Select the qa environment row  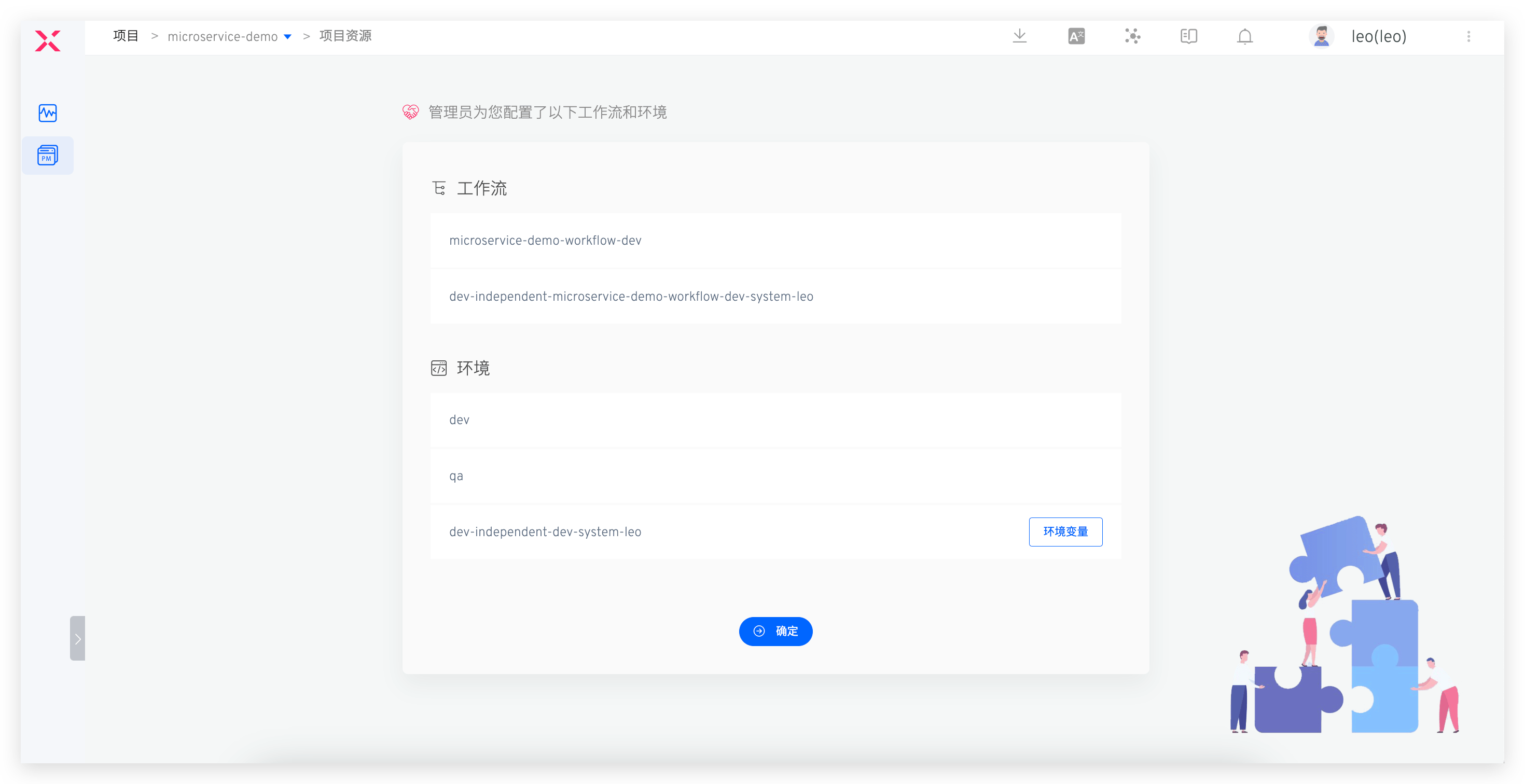tap(775, 475)
